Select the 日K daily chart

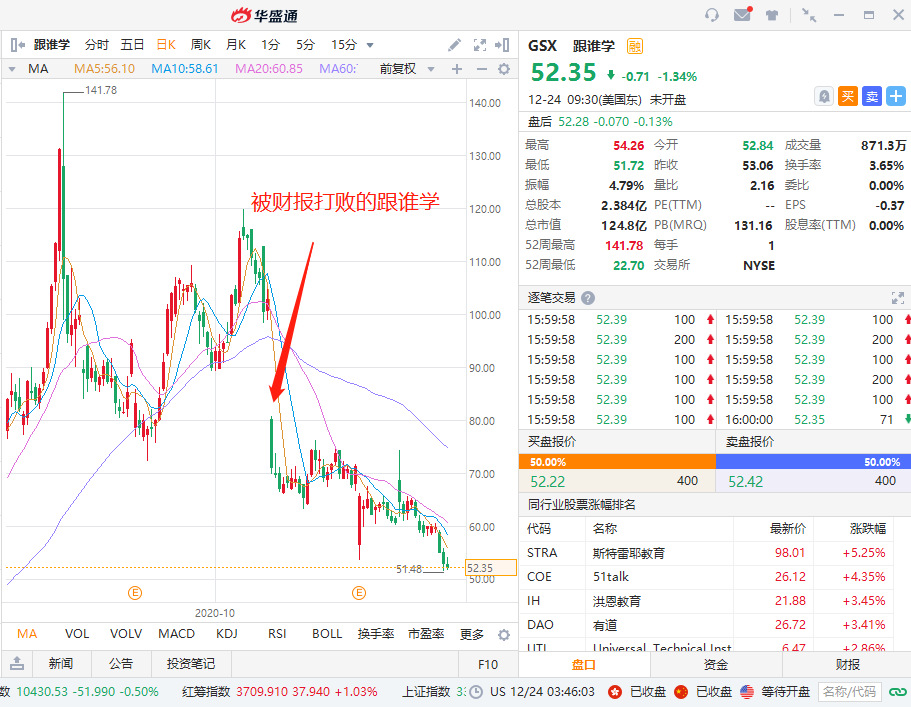pos(166,45)
